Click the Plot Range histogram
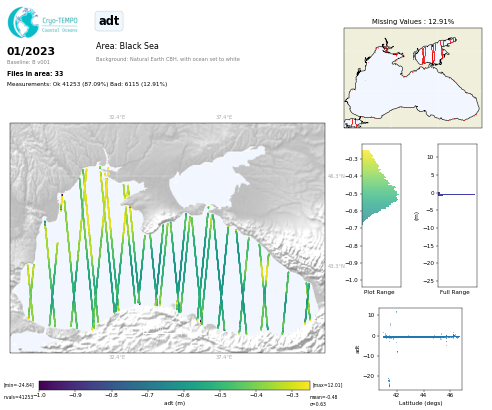This screenshot has height=410, width=492. tap(381, 215)
